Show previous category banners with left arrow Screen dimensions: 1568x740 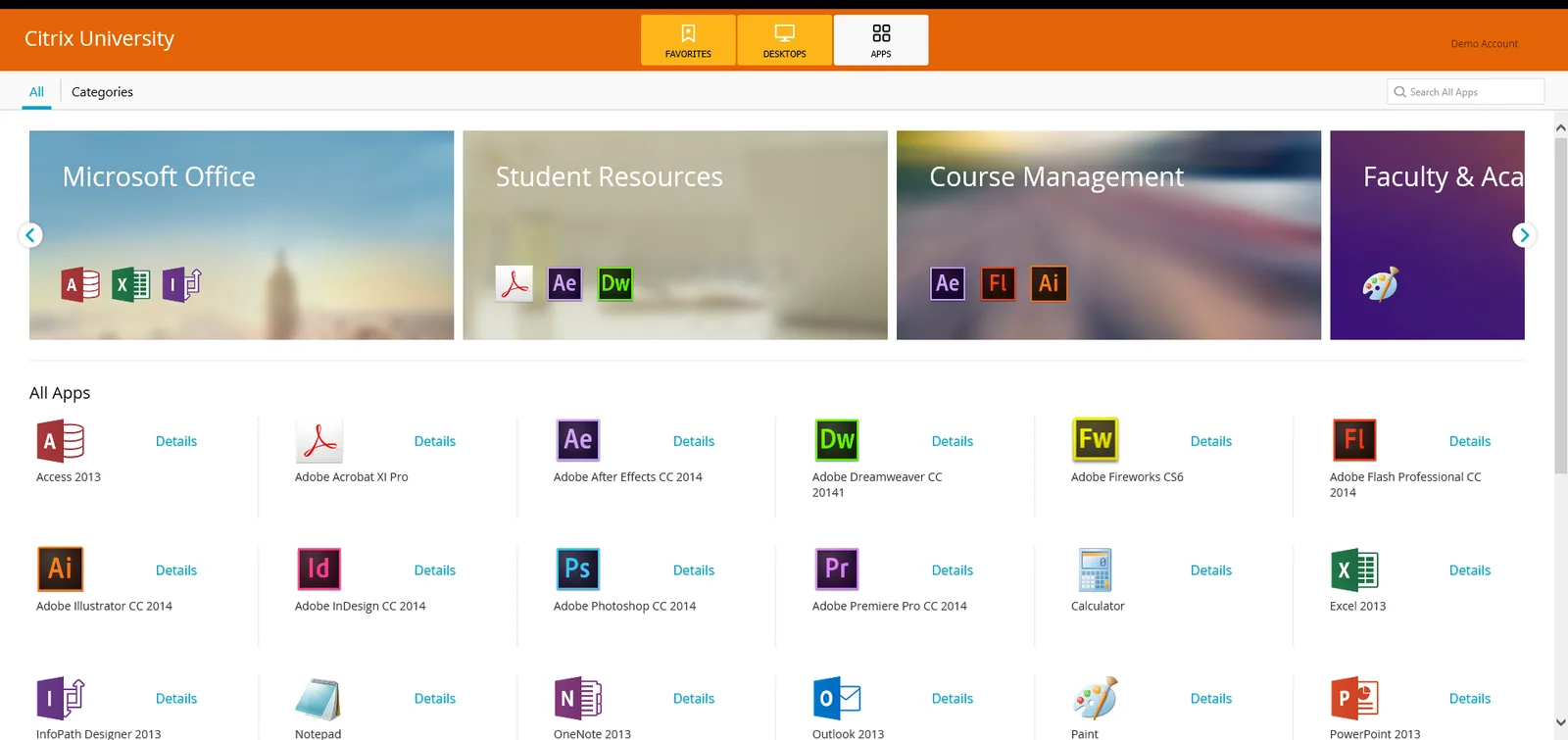(x=30, y=235)
